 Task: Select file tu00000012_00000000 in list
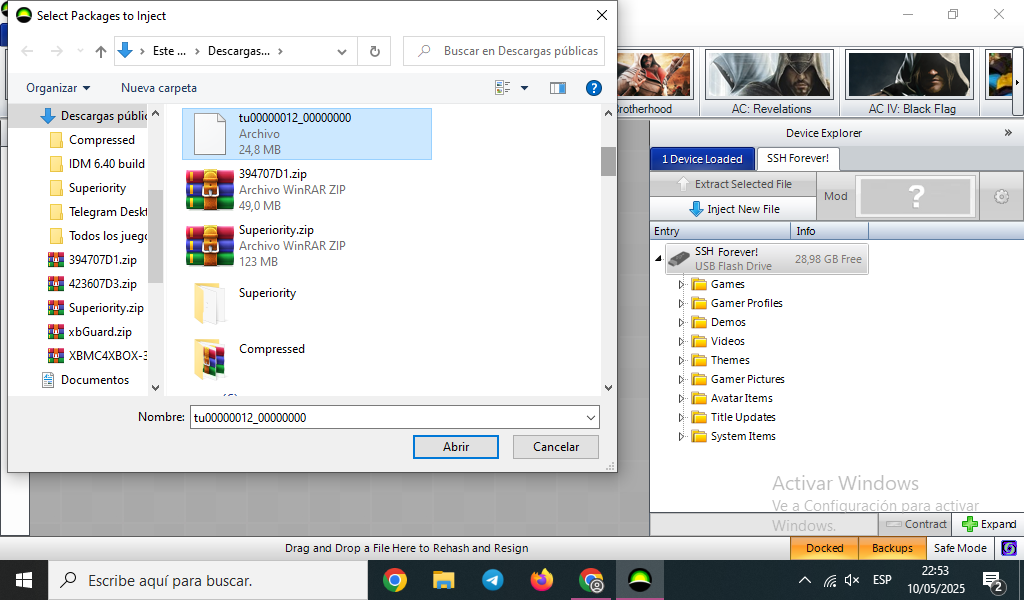pos(307,134)
